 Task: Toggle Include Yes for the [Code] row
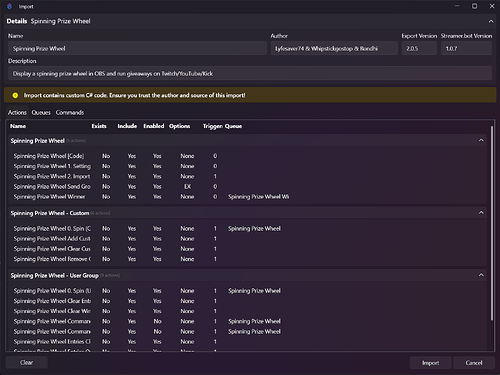[132, 156]
